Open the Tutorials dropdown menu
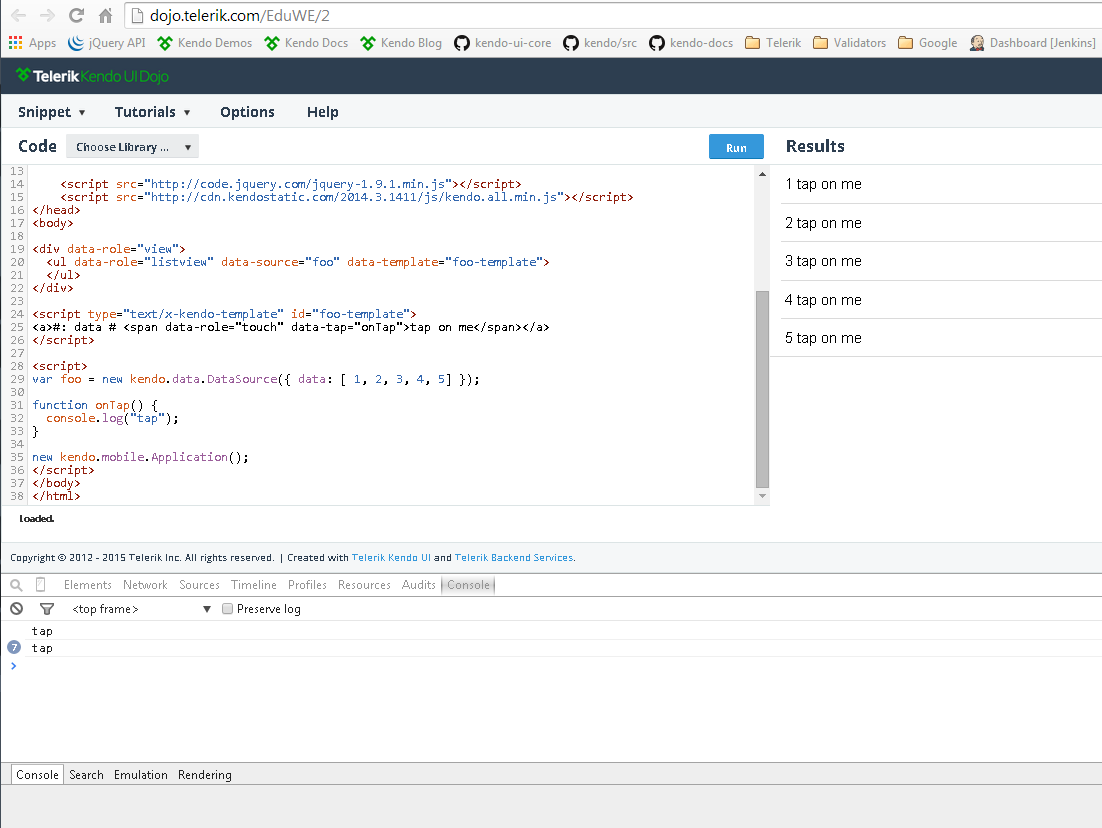The width and height of the screenshot is (1102, 828). [x=152, y=112]
